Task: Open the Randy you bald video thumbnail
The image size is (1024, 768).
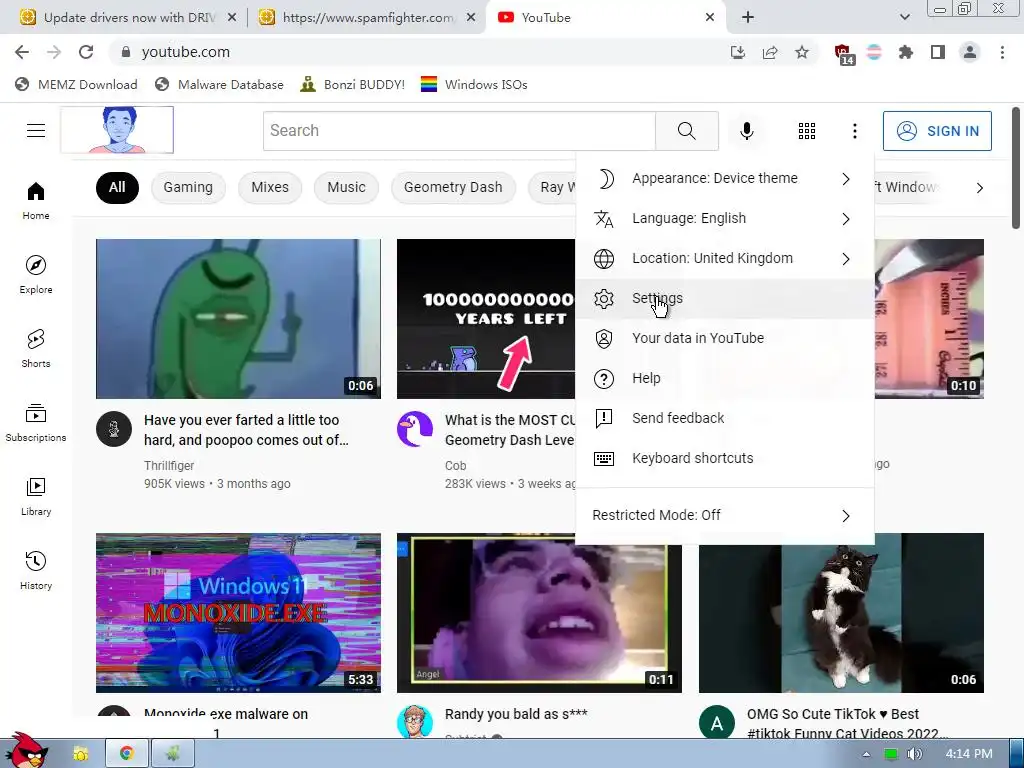Action: [539, 613]
